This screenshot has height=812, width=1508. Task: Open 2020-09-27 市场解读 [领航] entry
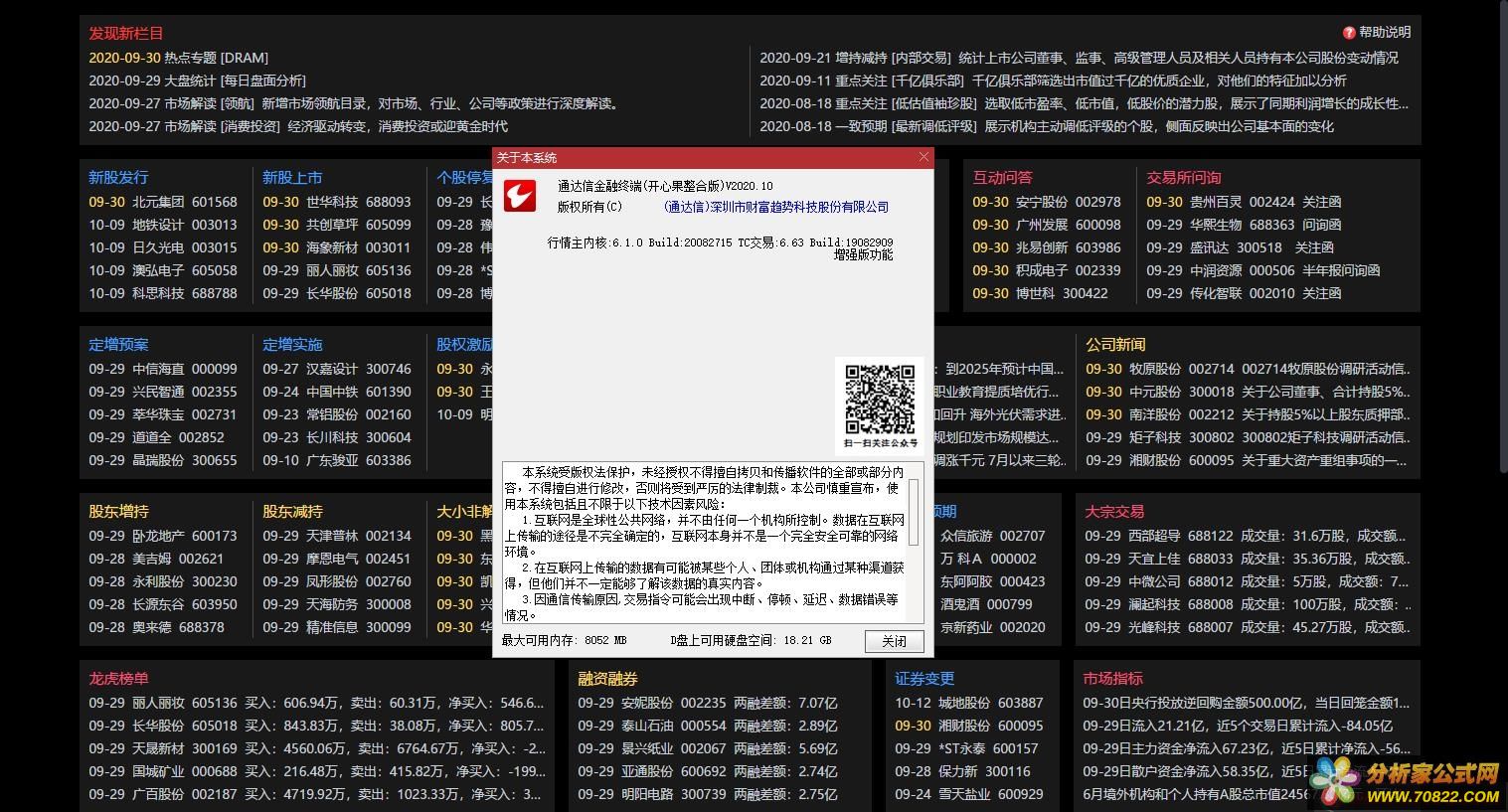click(x=354, y=103)
